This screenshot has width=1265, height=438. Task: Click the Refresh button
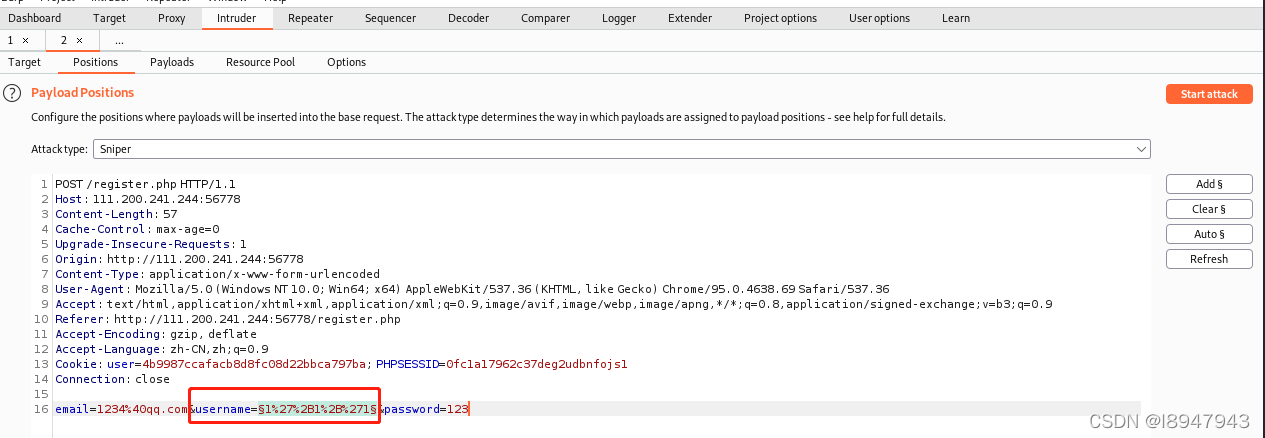(1209, 259)
